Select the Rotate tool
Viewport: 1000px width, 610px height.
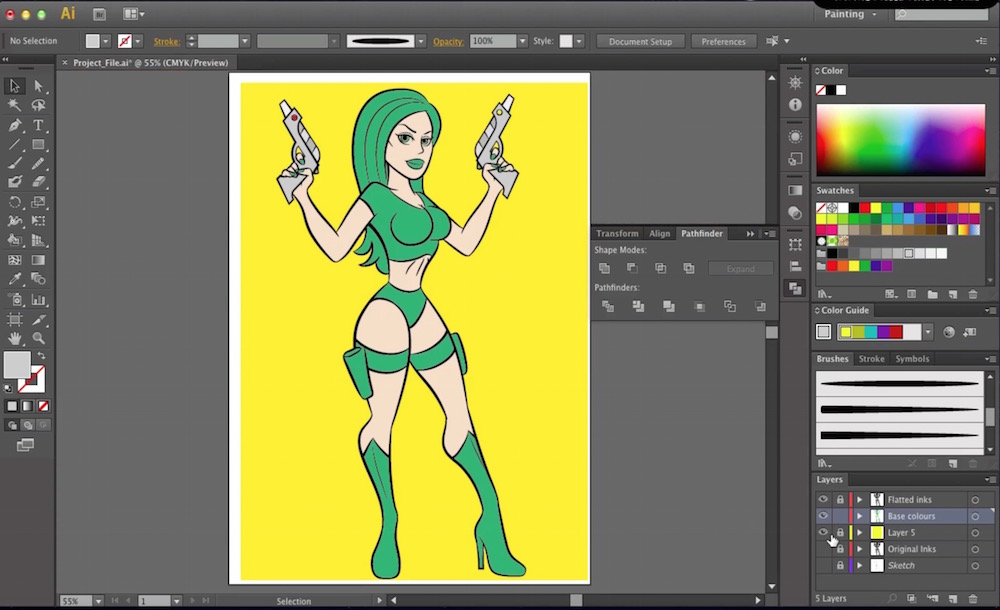pyautogui.click(x=15, y=202)
